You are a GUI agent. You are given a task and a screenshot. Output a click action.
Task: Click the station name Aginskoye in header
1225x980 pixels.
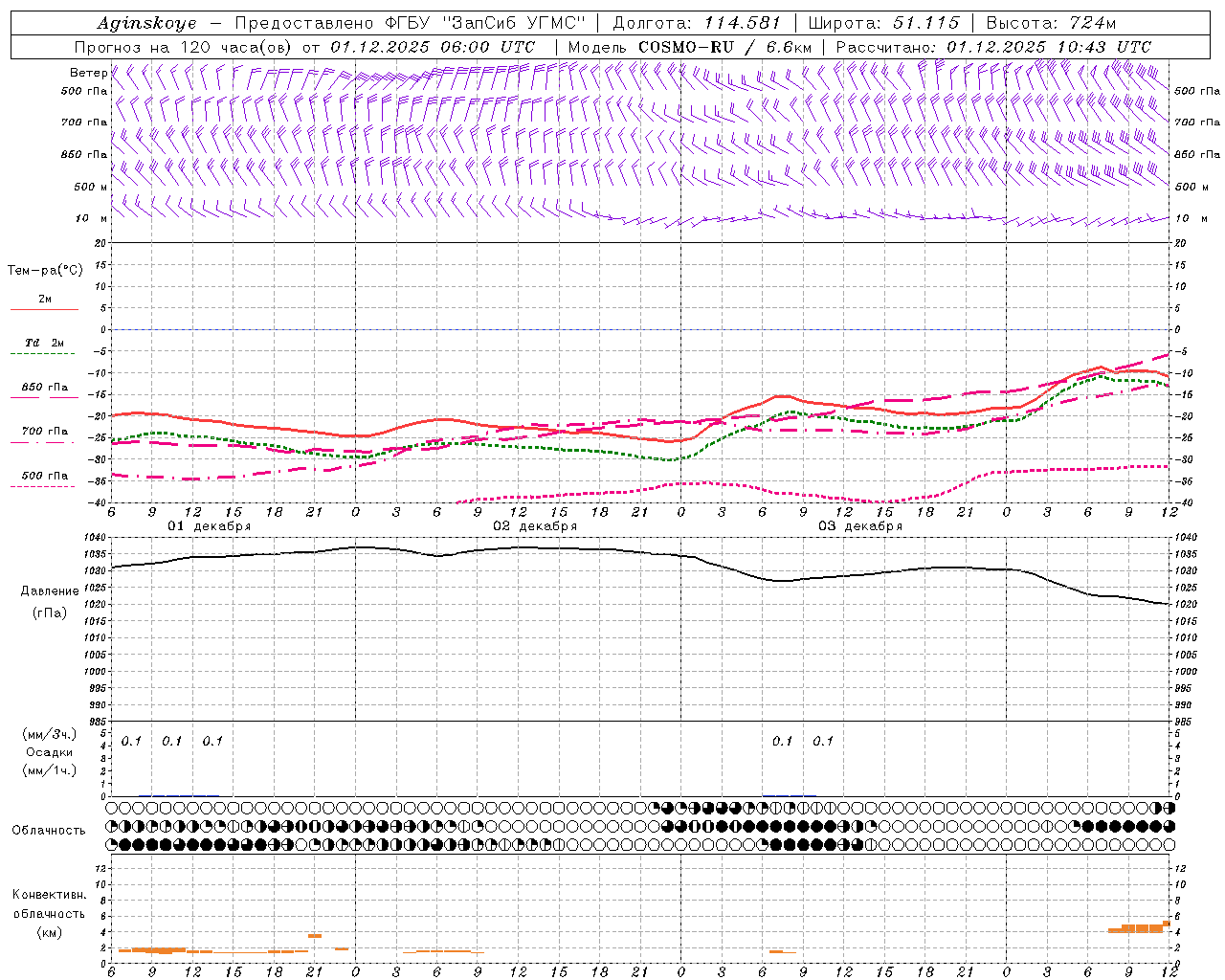pos(146,23)
